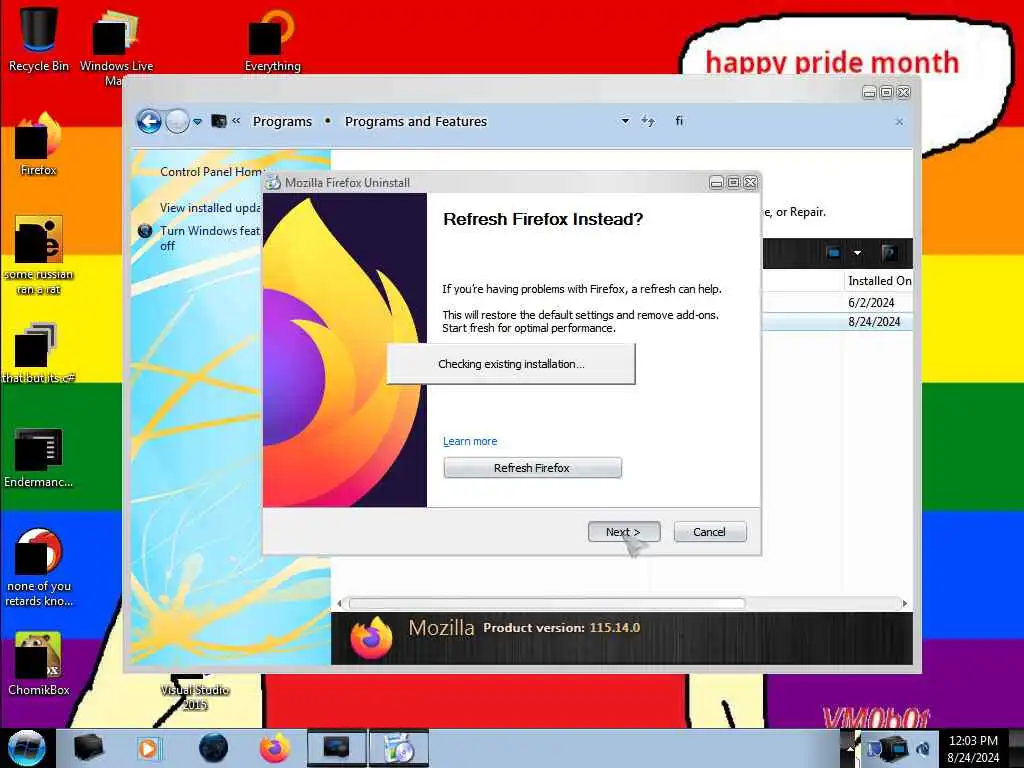Sort by Installed On column header
1024x768 pixels.
878,281
